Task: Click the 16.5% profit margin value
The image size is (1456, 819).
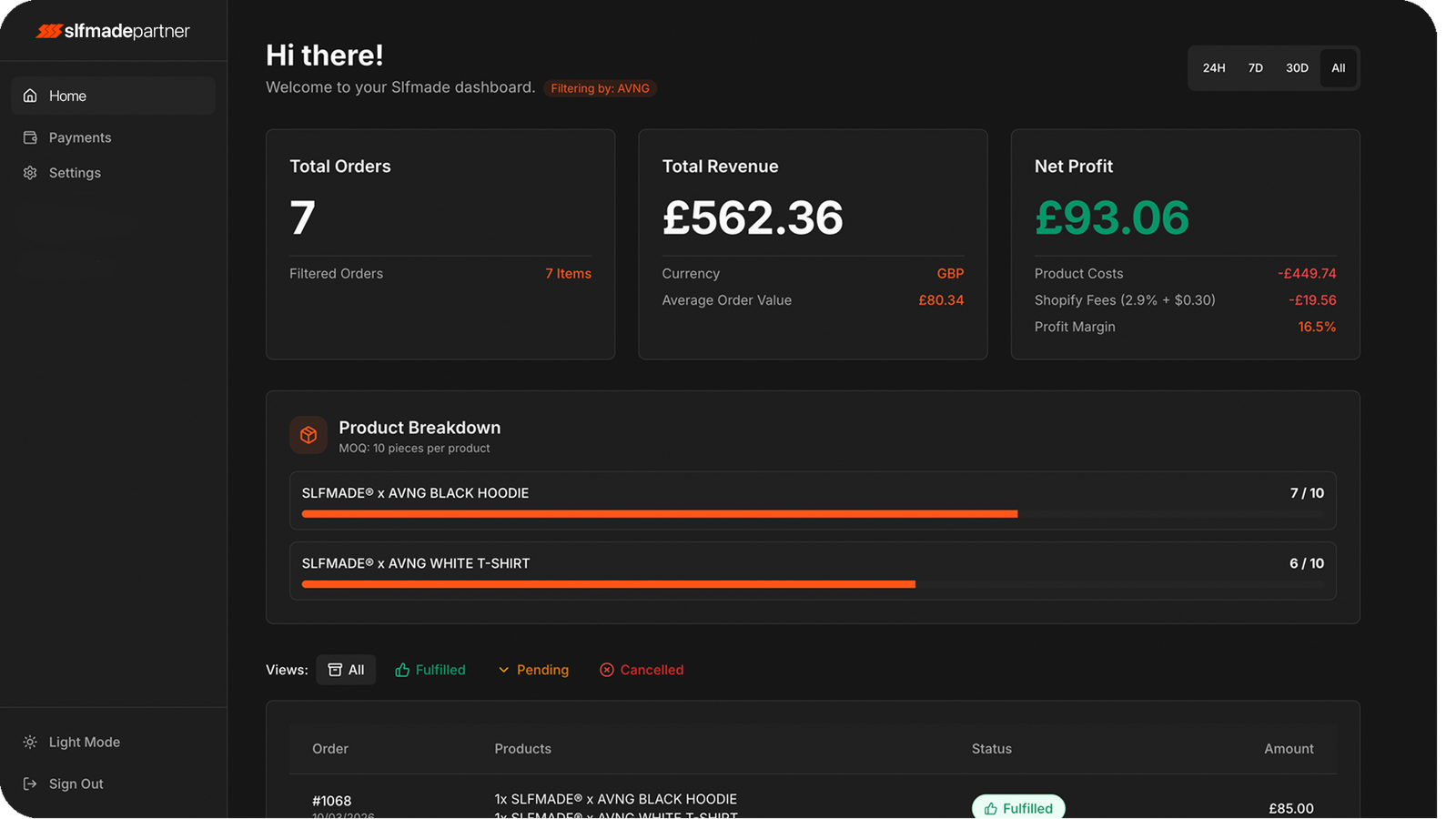Action: click(1317, 327)
